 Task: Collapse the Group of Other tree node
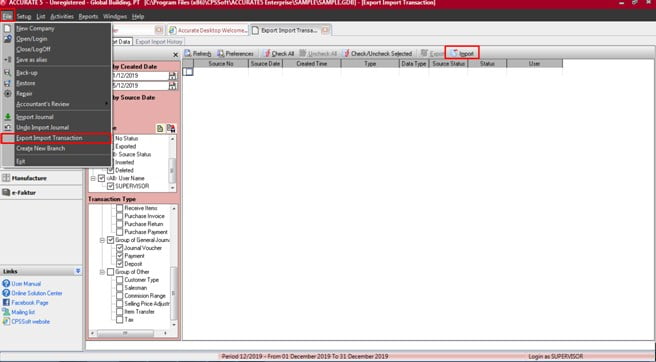coord(102,272)
